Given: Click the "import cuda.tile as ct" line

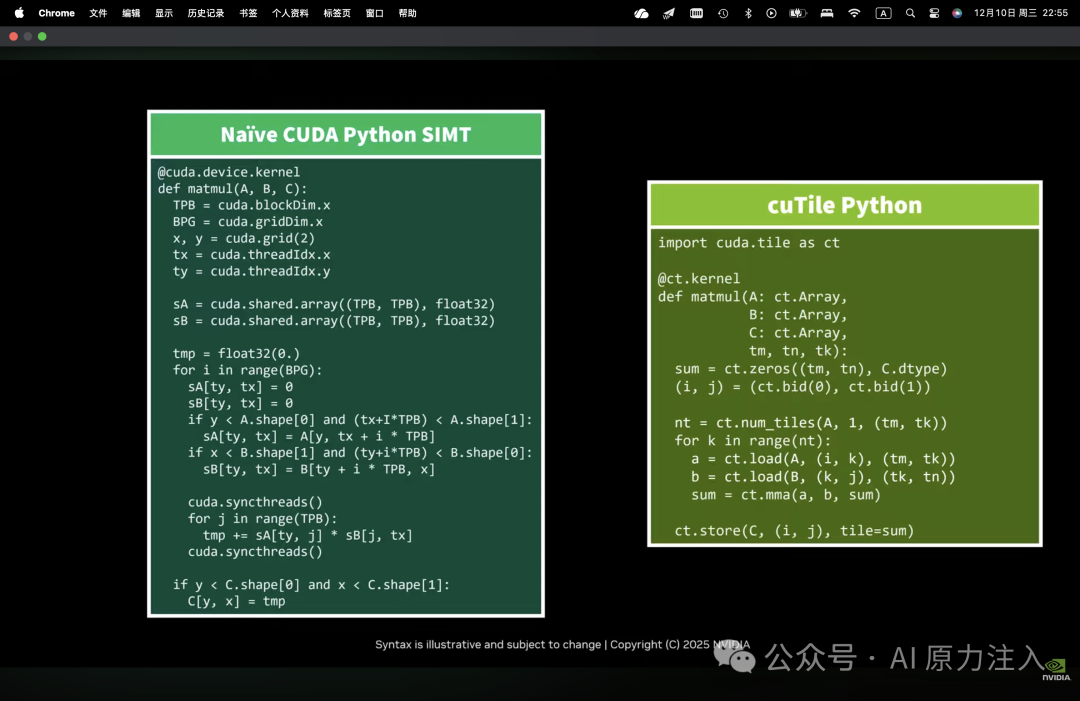Looking at the screenshot, I should coord(749,243).
